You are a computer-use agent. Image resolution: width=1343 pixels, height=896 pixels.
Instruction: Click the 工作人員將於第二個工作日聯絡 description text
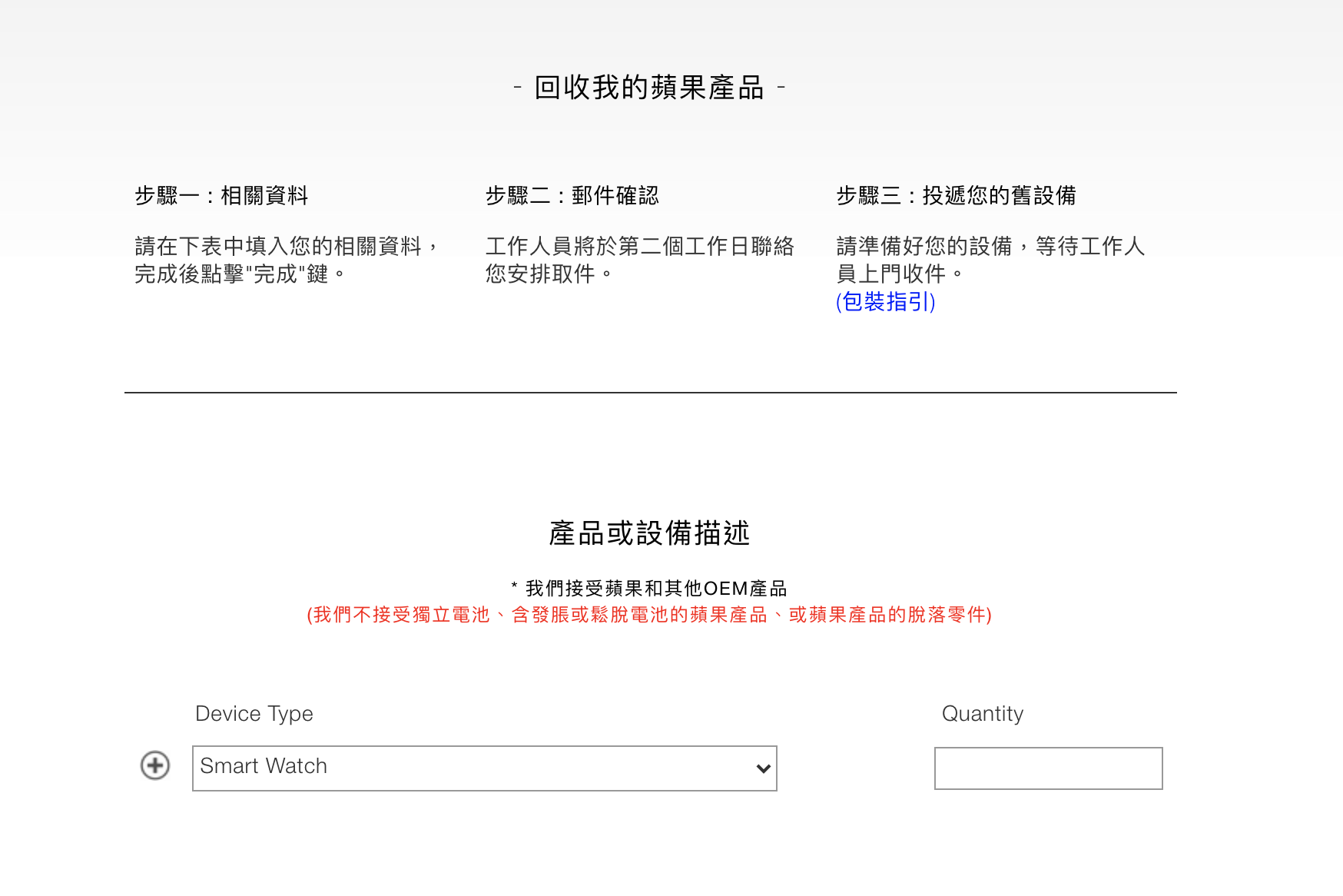[639, 260]
